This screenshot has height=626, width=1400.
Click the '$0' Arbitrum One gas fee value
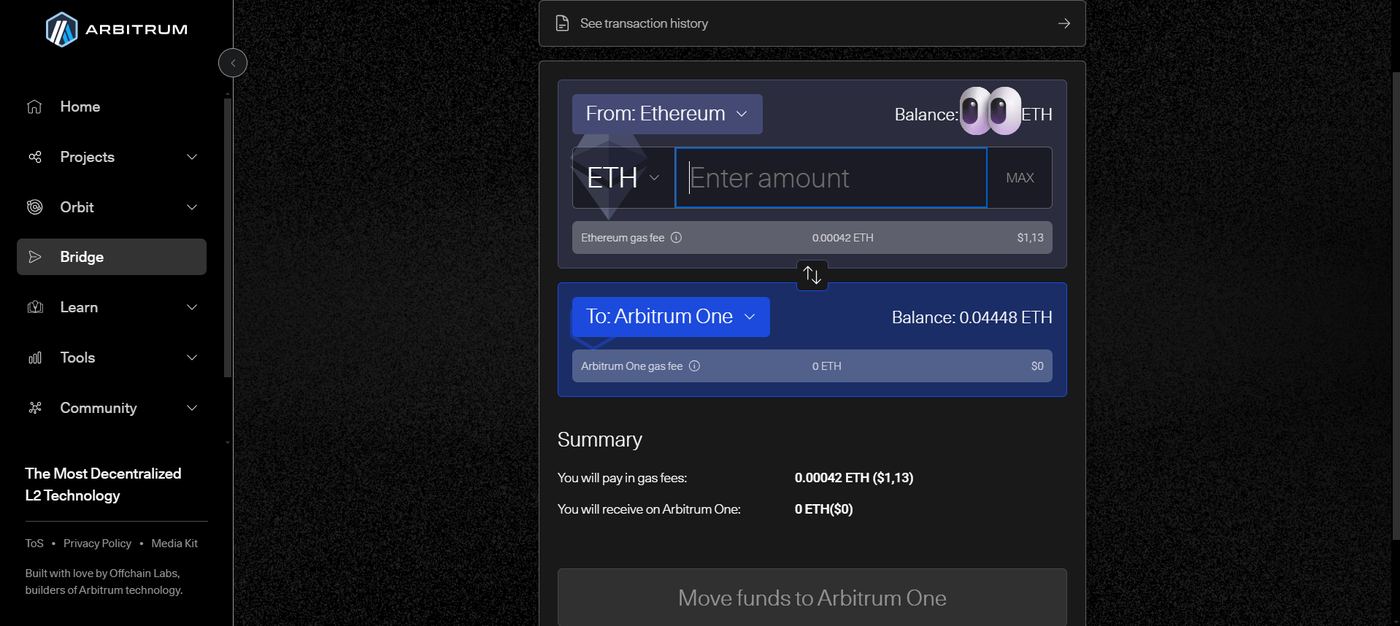1037,366
